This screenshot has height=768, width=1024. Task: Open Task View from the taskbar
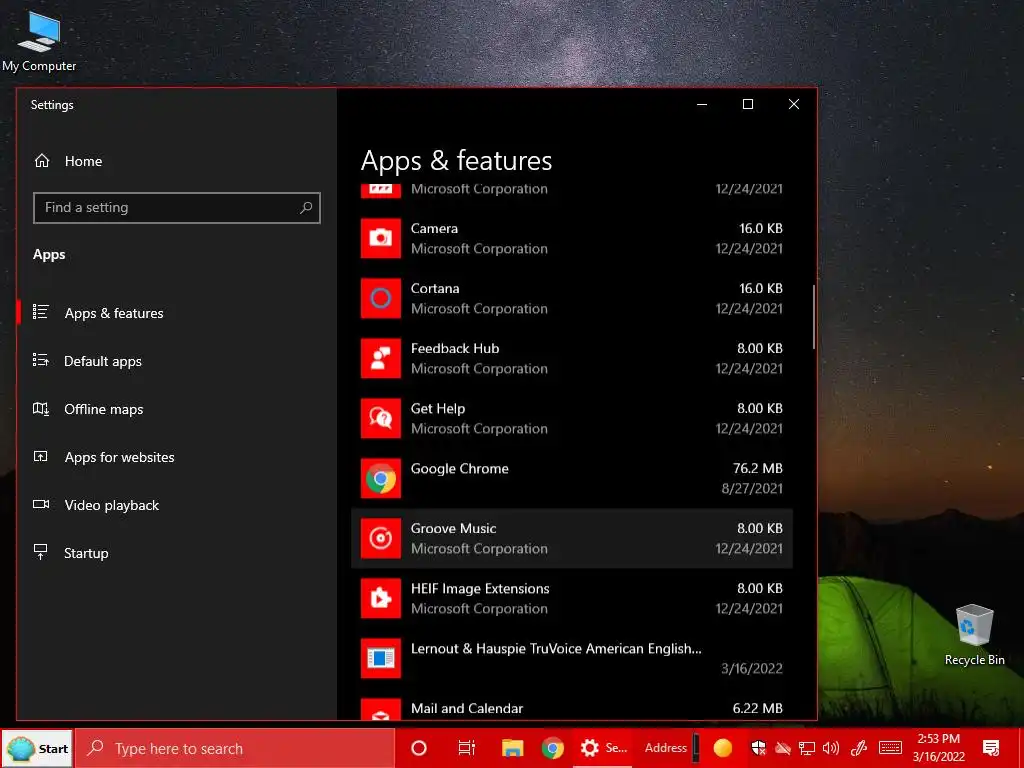[x=466, y=748]
